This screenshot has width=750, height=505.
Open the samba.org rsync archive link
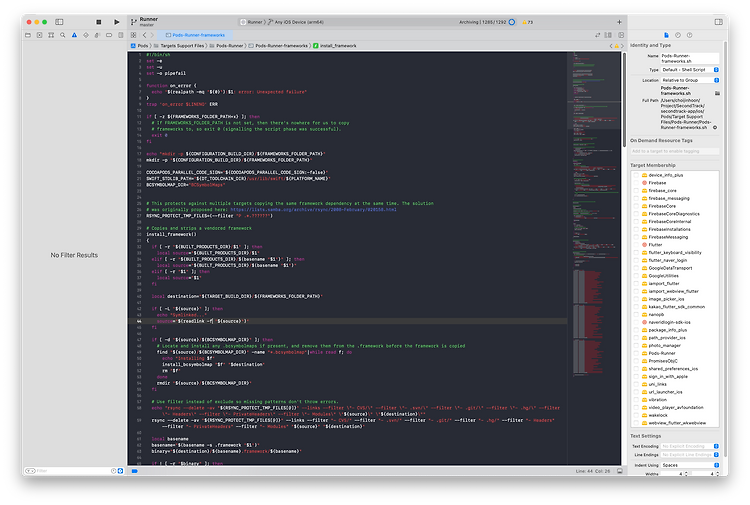(313, 209)
